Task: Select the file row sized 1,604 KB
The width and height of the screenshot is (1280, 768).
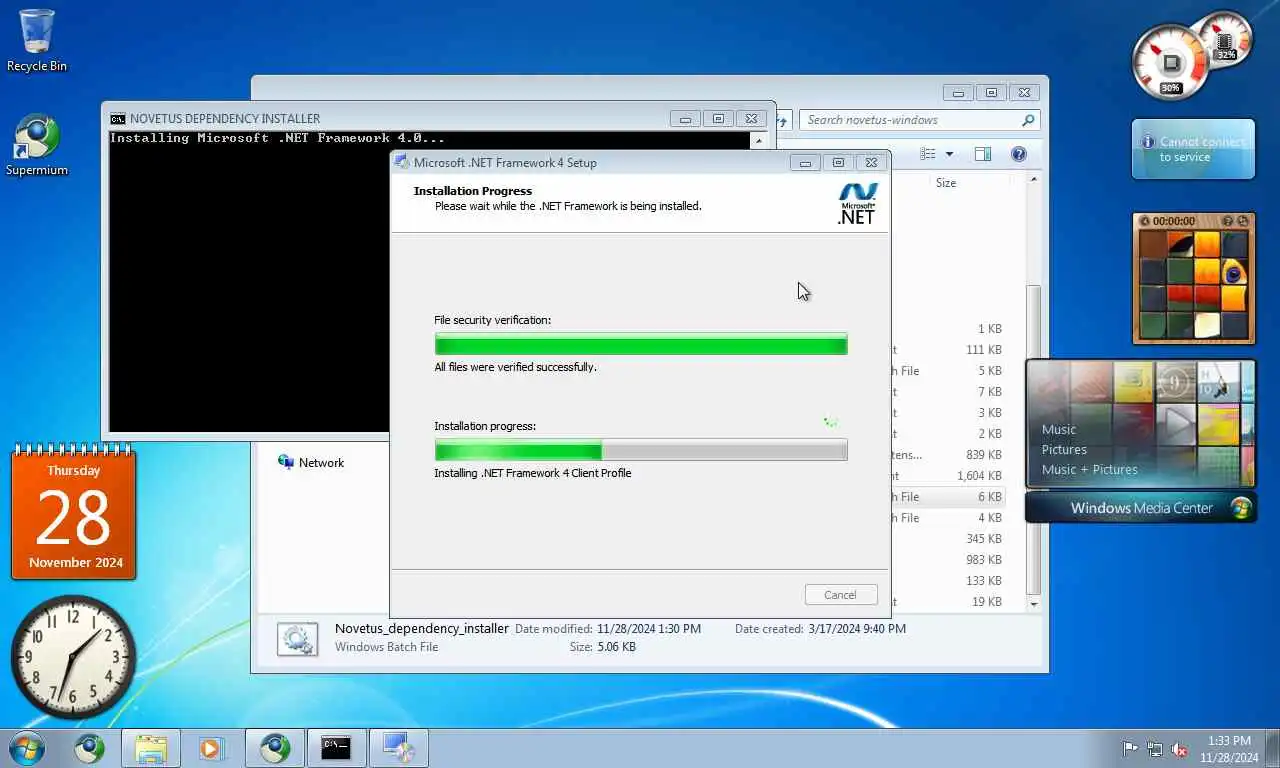Action: pos(948,476)
